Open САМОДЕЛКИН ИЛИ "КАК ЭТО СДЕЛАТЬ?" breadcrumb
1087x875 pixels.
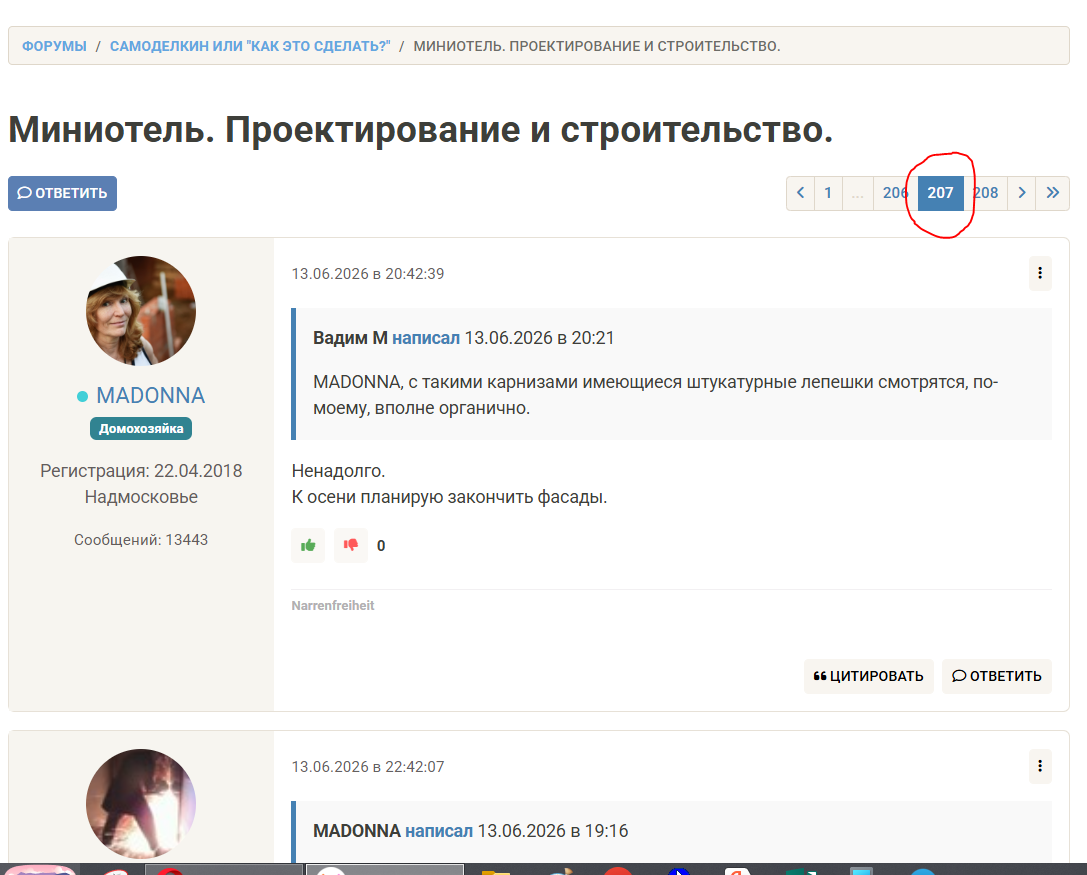250,46
